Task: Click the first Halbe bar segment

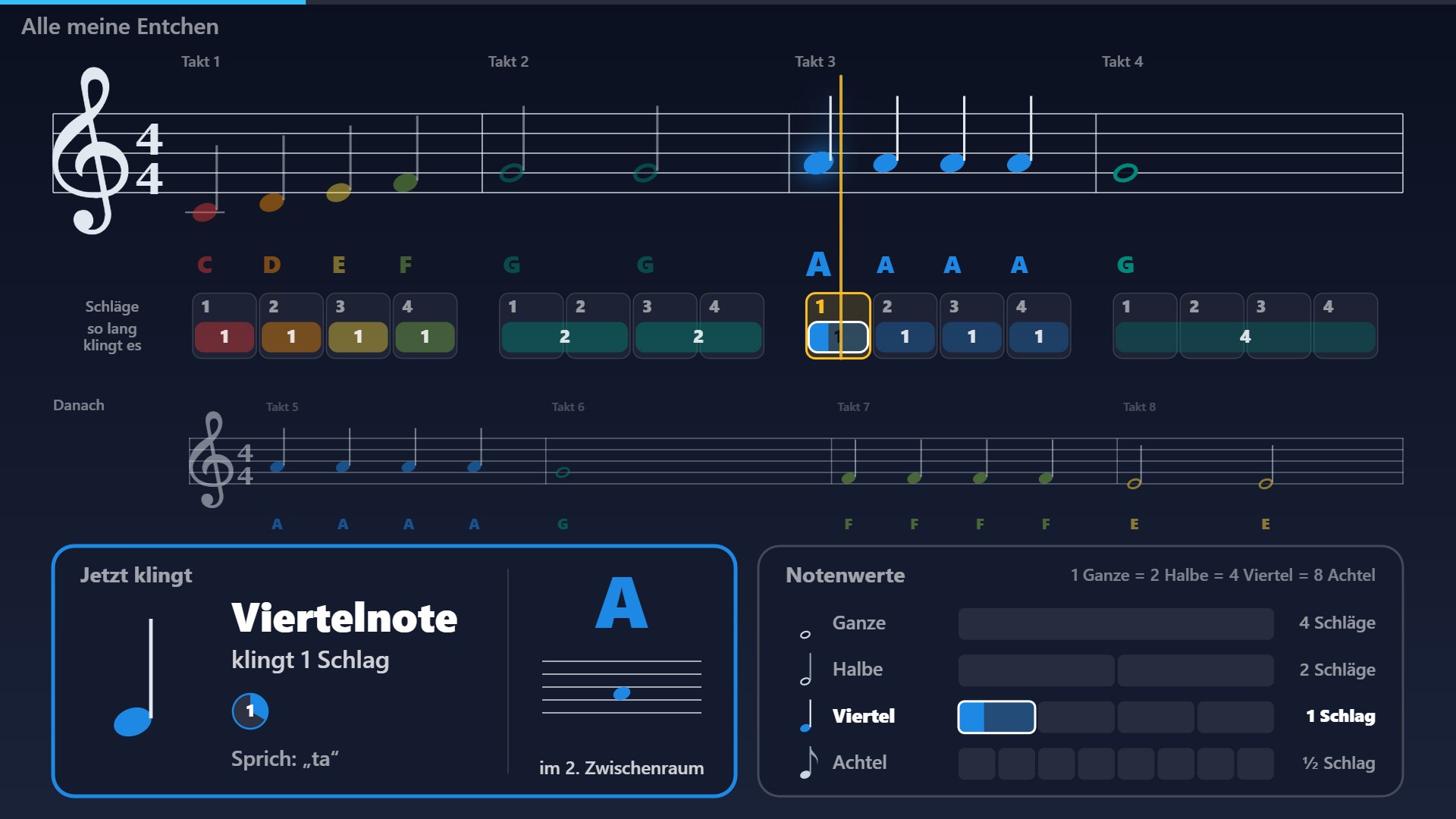Action: (x=1036, y=670)
